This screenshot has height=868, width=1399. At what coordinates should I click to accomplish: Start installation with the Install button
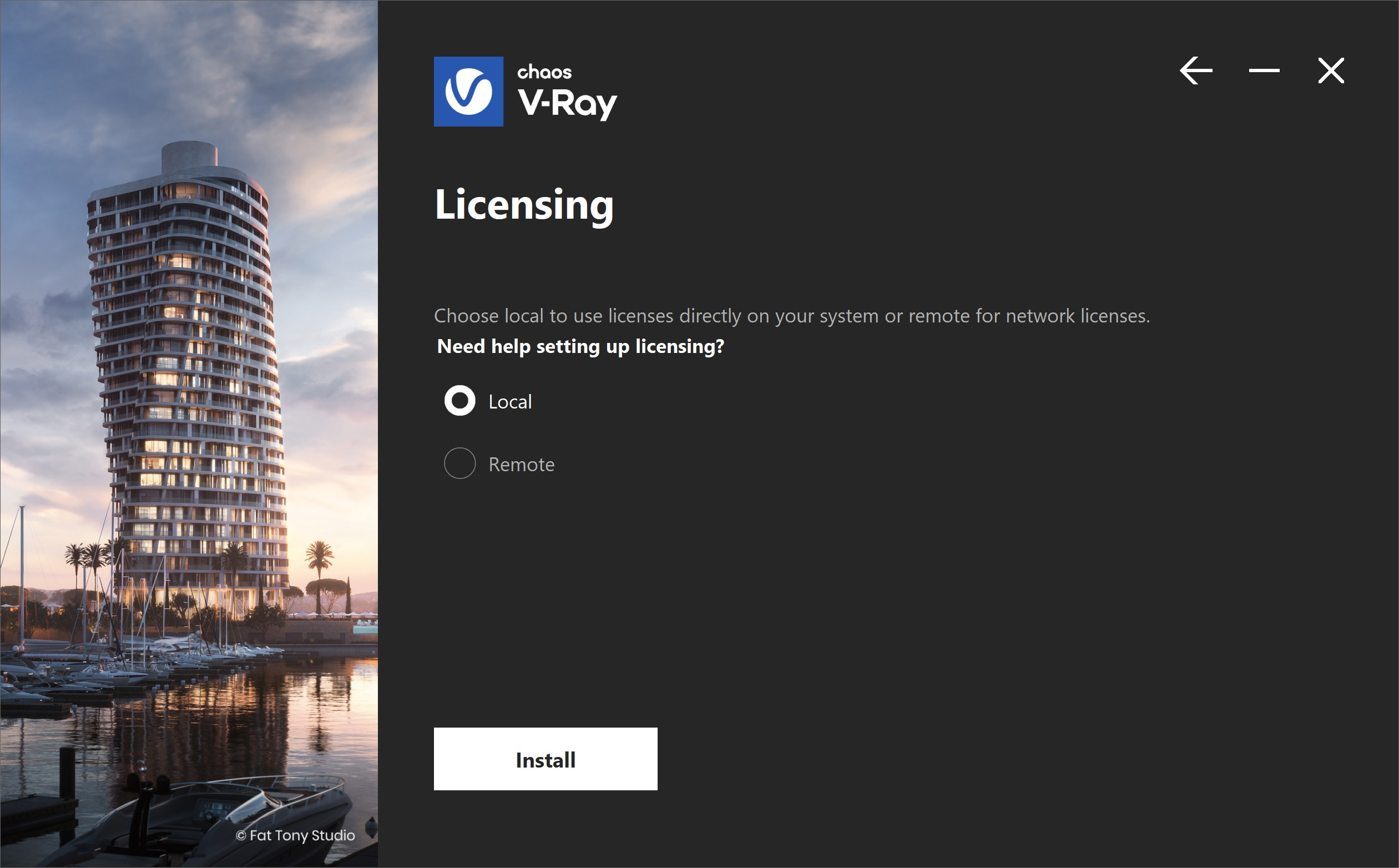point(546,759)
